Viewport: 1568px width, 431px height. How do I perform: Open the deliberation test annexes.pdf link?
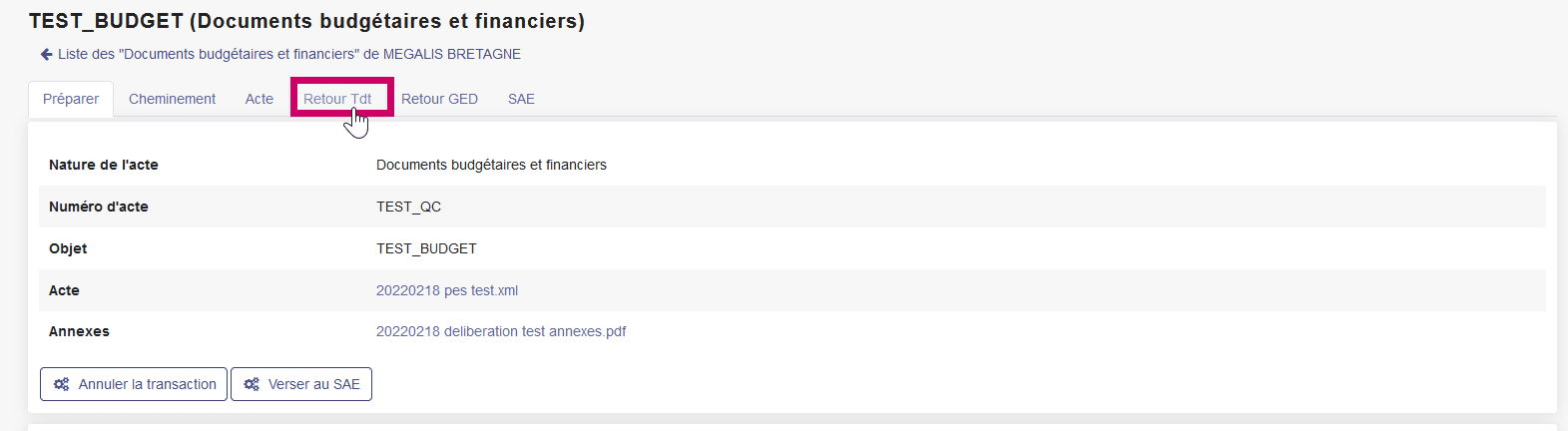[x=501, y=331]
